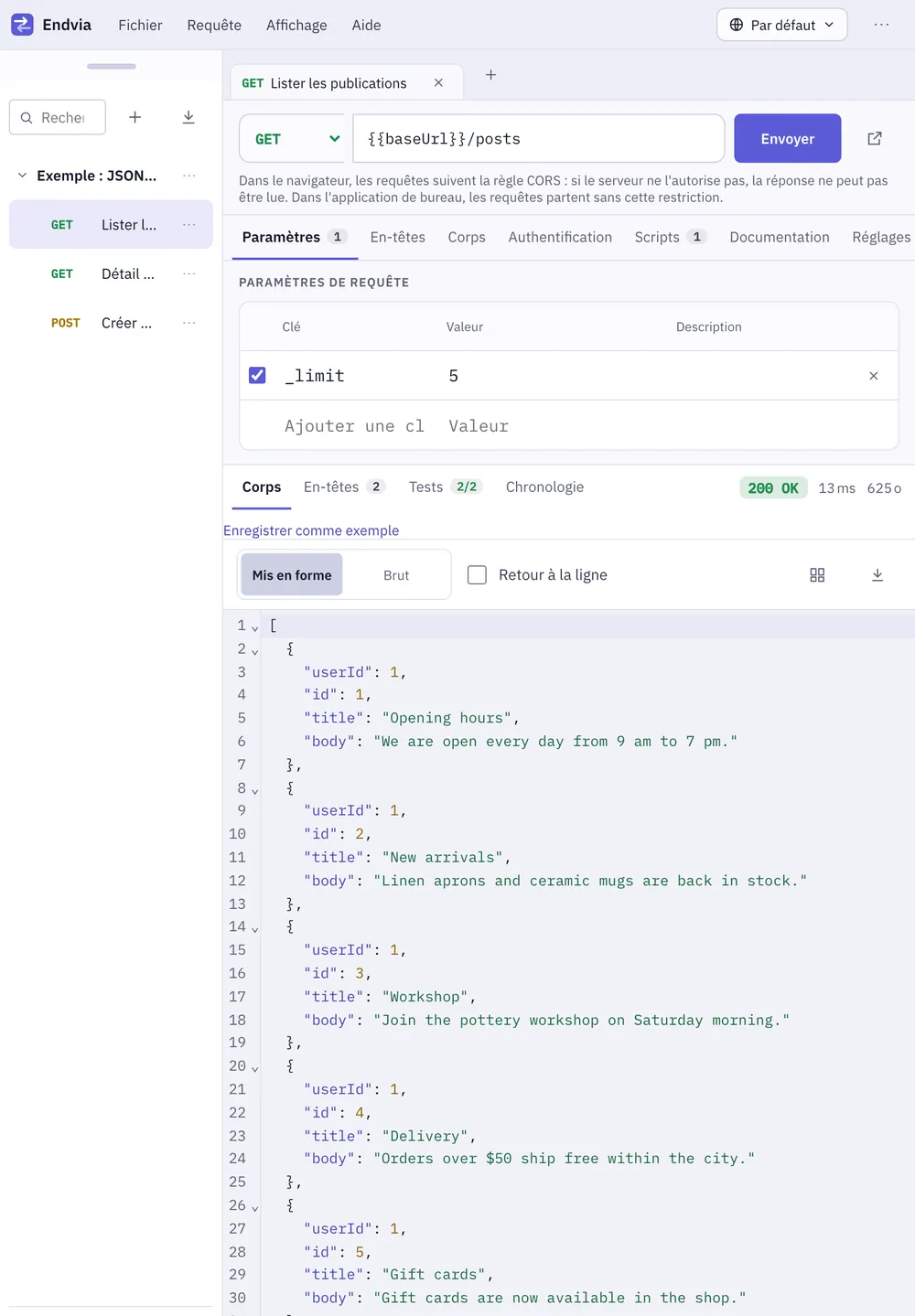Click Enregistrer comme exemple link

[x=311, y=530]
